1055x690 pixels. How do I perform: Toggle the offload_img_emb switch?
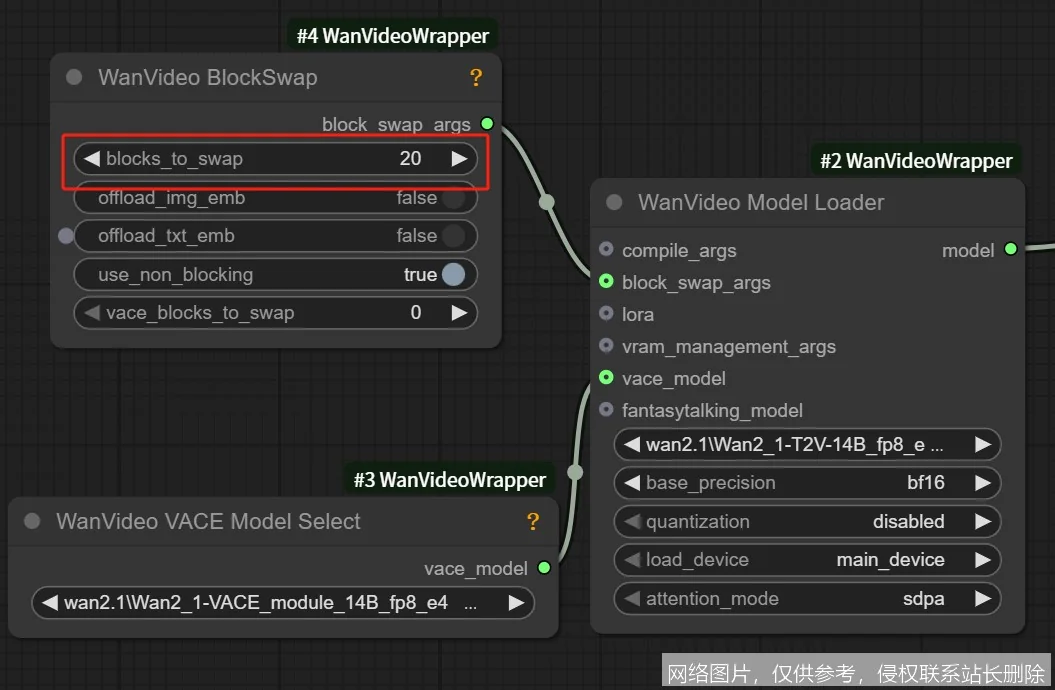click(x=453, y=198)
